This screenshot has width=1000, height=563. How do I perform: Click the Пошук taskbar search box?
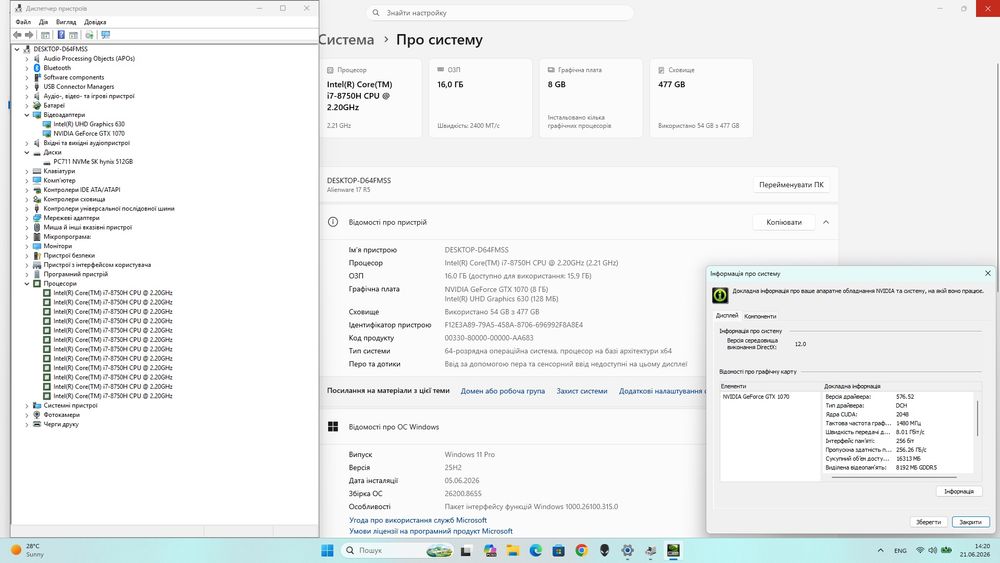(x=397, y=550)
